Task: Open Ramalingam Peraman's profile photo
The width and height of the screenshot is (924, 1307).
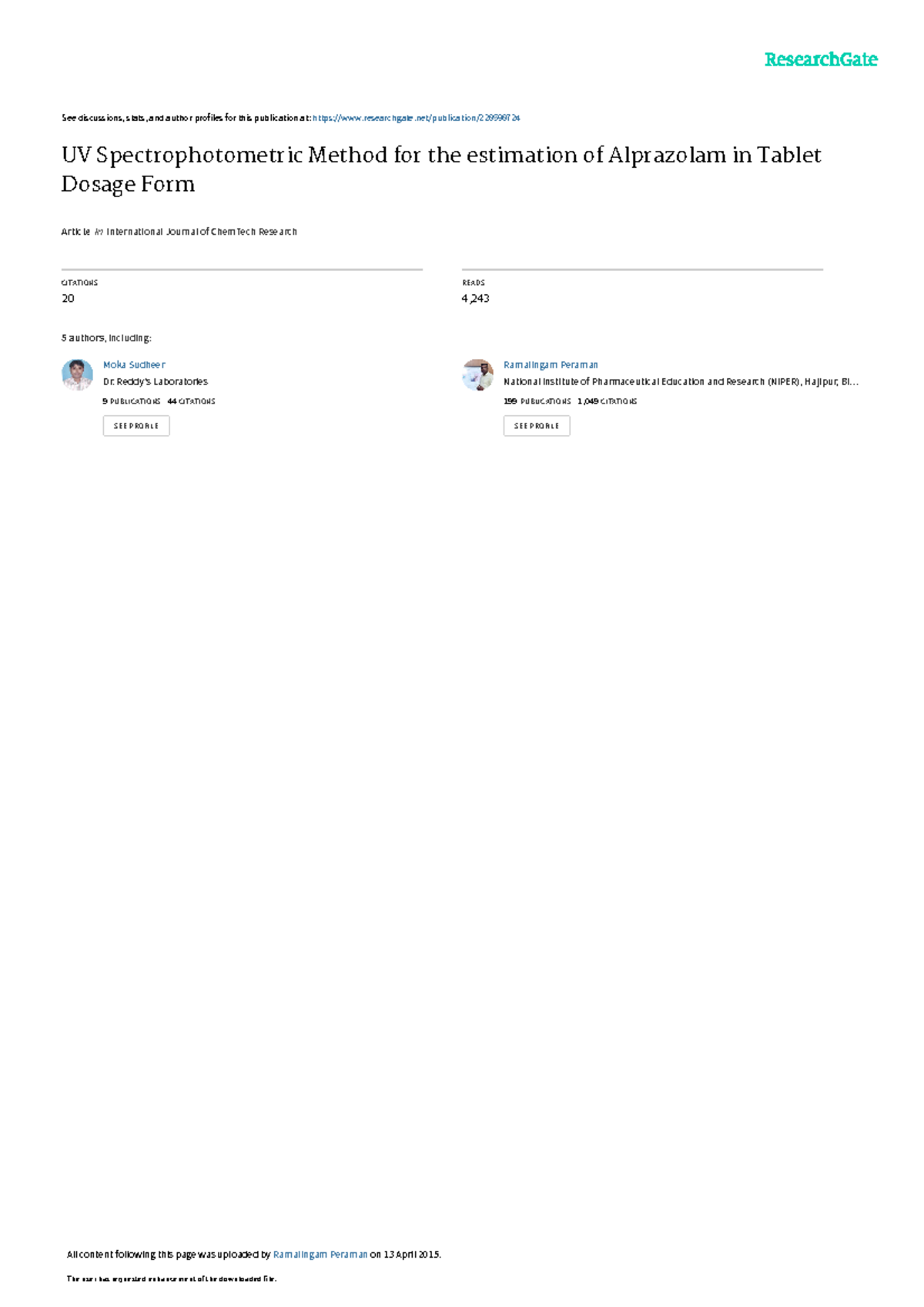Action: tap(477, 374)
